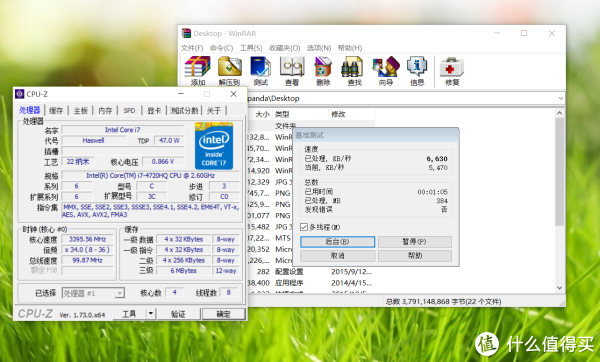600x362 pixels.
Task: Click the i7-4720HQ specification text in CPU-Z
Action: pos(150,176)
